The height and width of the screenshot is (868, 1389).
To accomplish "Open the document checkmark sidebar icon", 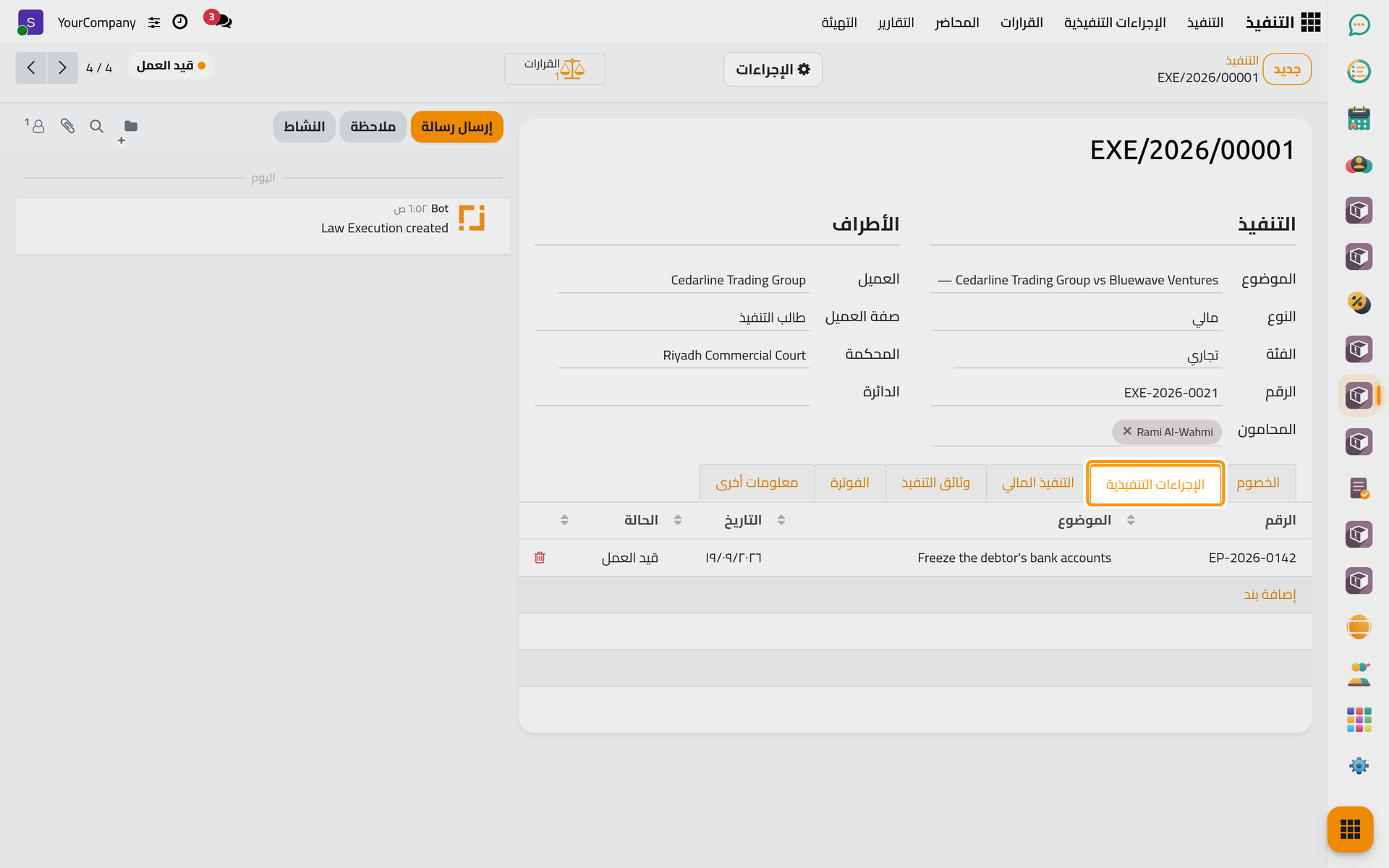I will [1359, 488].
